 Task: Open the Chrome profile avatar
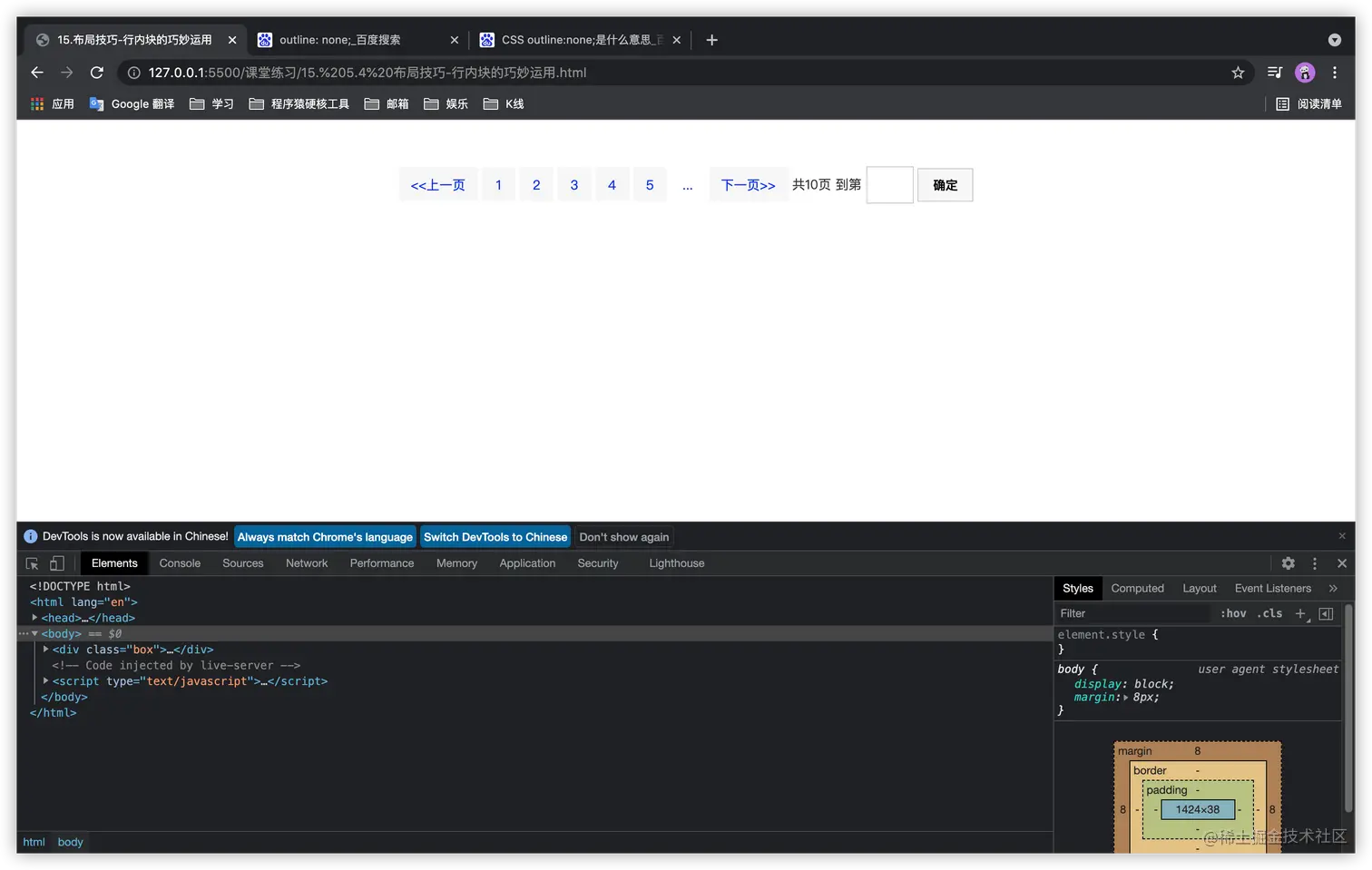point(1305,73)
